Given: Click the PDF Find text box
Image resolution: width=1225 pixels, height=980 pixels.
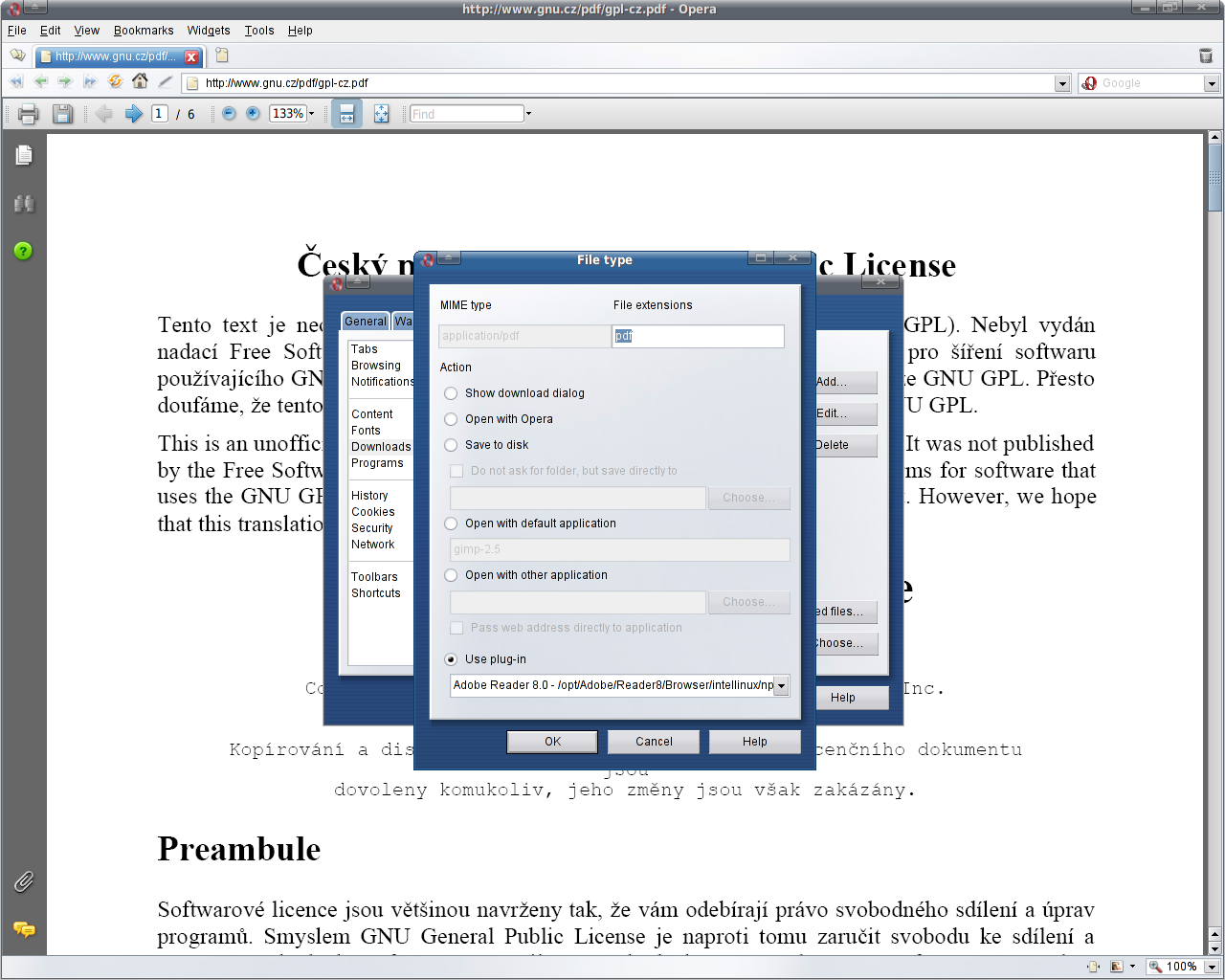Looking at the screenshot, I should 467,114.
